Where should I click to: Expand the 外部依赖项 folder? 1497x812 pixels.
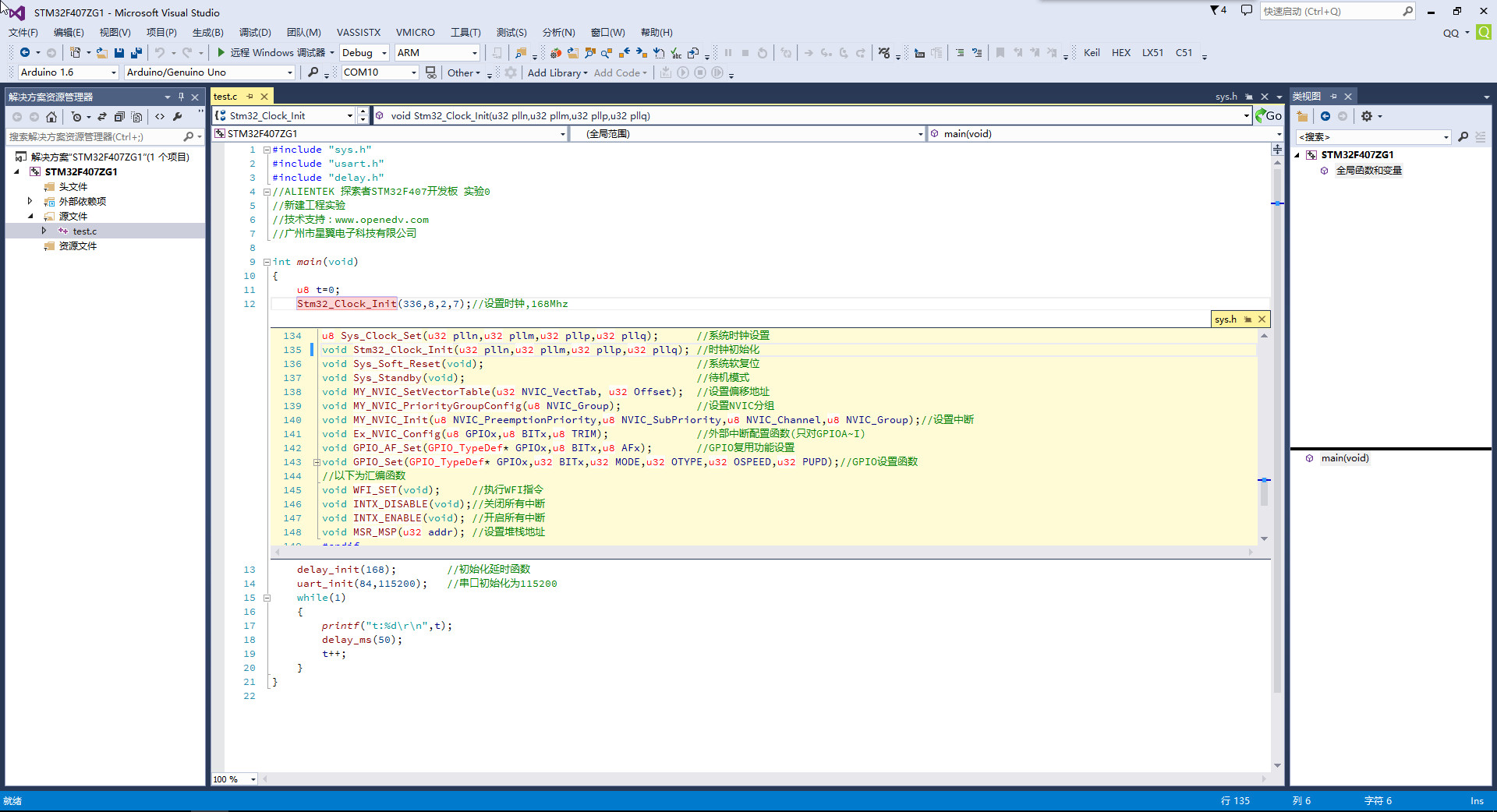(x=30, y=201)
